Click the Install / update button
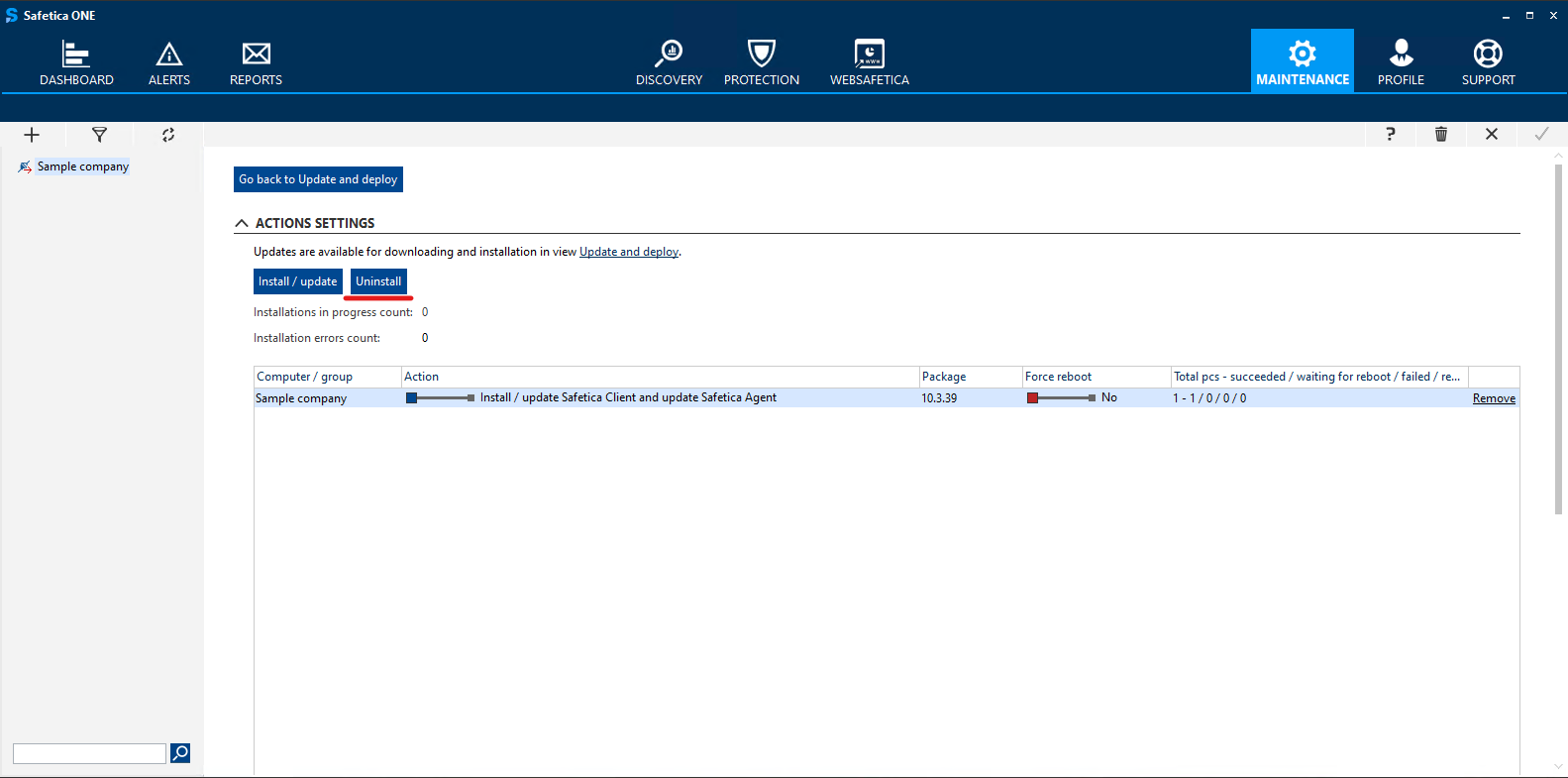This screenshot has width=1568, height=778. coord(298,281)
